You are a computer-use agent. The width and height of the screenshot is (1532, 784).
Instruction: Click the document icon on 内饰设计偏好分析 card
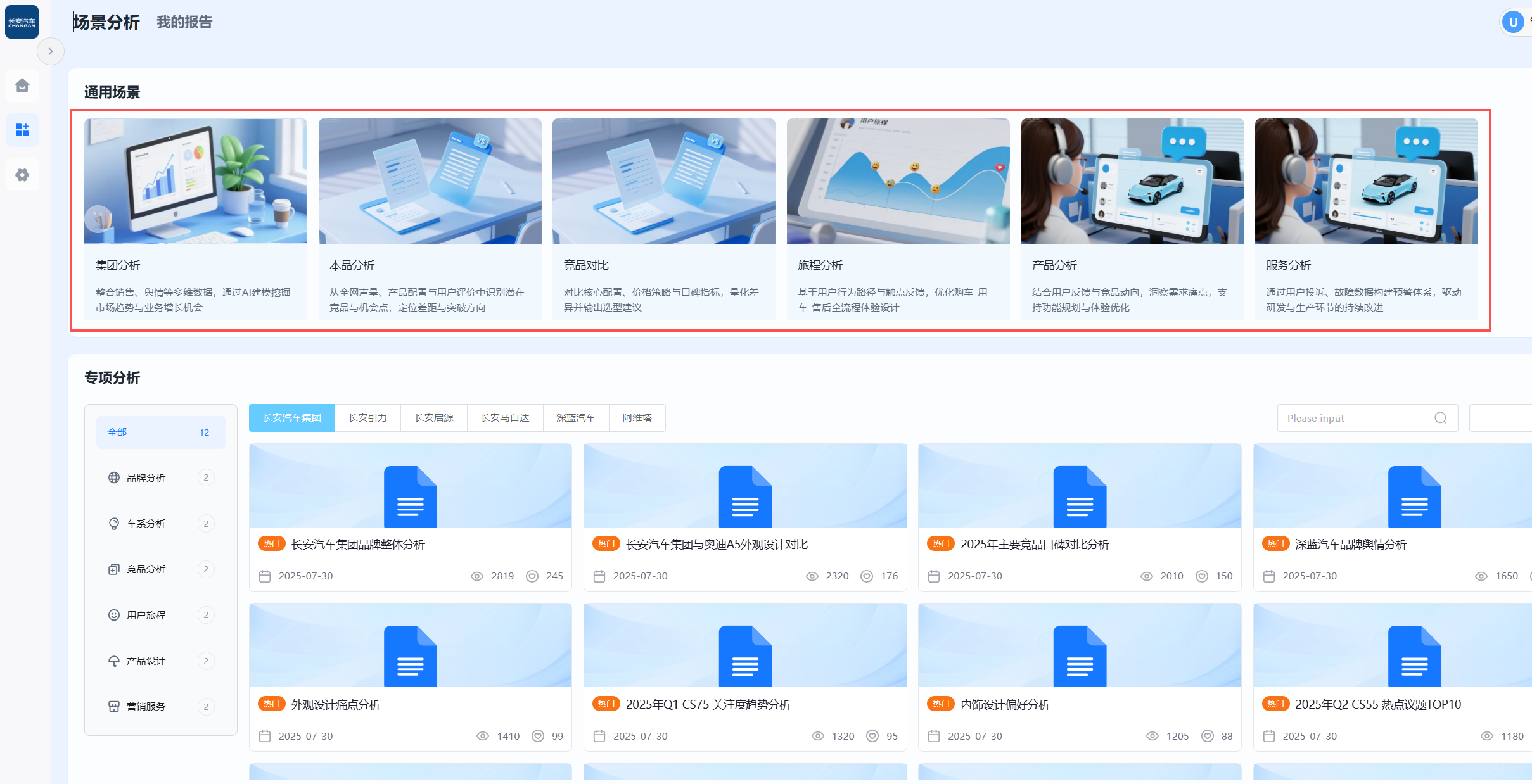pos(1080,656)
